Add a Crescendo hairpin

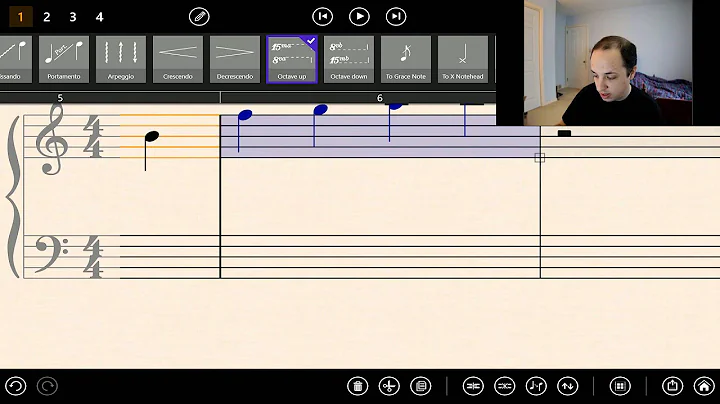(x=178, y=60)
